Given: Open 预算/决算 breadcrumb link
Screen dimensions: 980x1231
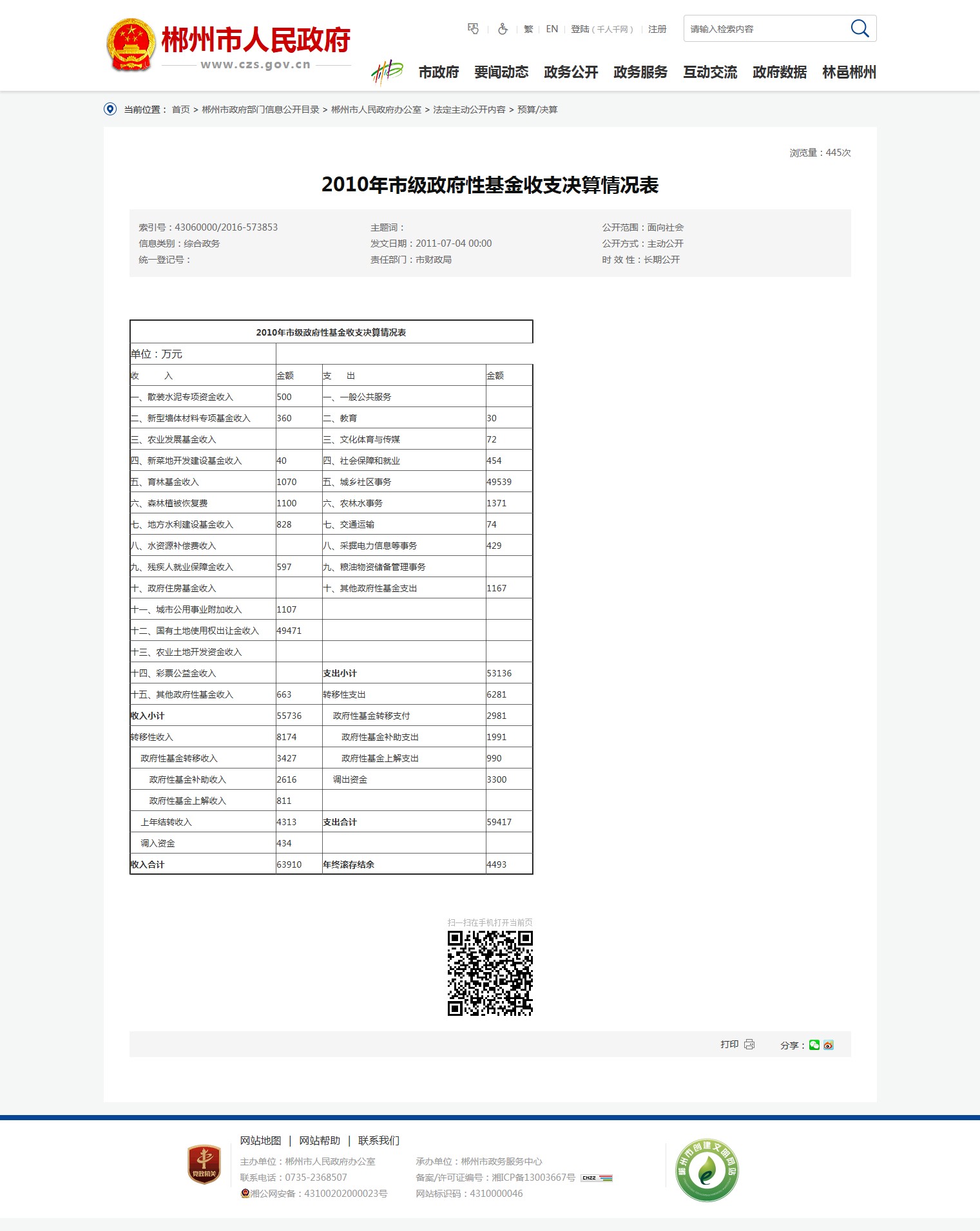Looking at the screenshot, I should coord(537,110).
